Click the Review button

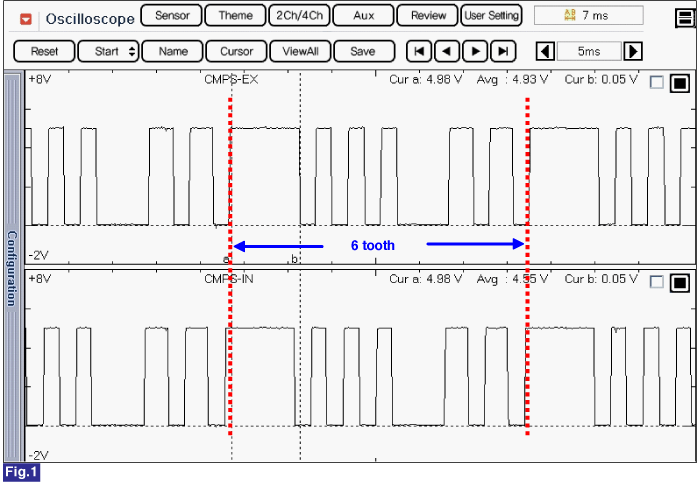(x=428, y=16)
